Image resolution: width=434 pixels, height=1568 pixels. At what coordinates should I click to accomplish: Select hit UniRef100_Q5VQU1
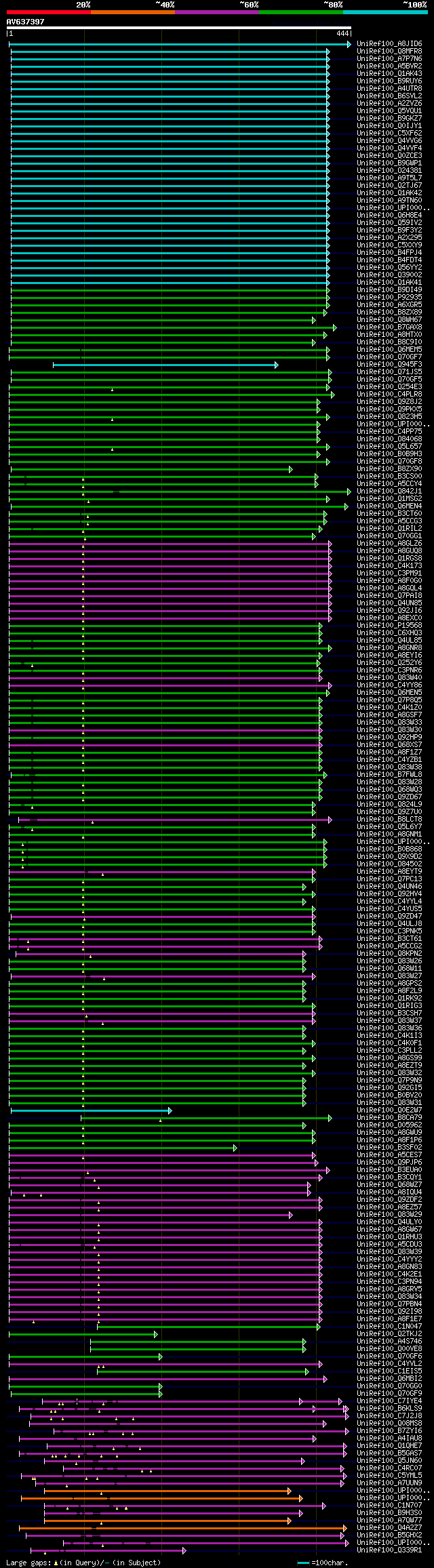(x=389, y=111)
